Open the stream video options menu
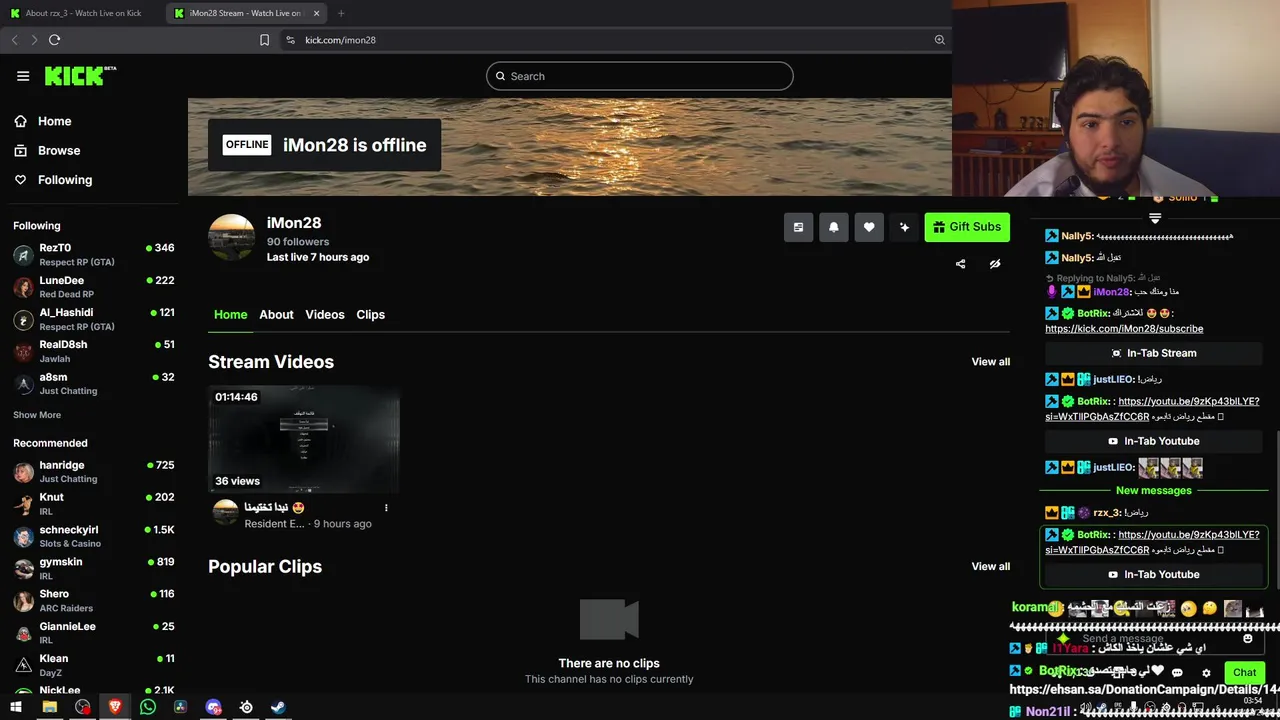The image size is (1280, 720). pyautogui.click(x=386, y=508)
